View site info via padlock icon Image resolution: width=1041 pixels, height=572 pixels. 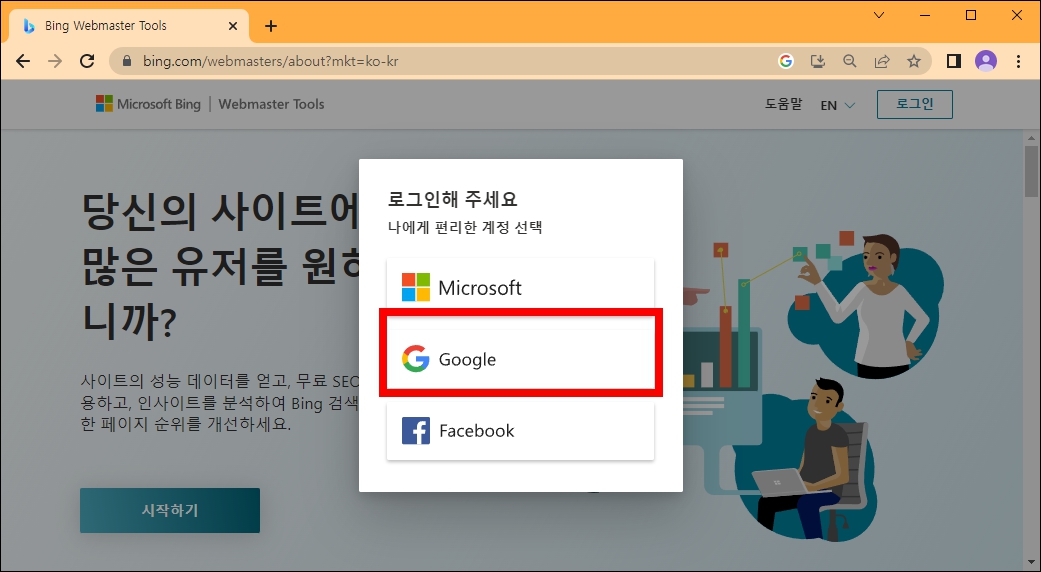pyautogui.click(x=127, y=61)
